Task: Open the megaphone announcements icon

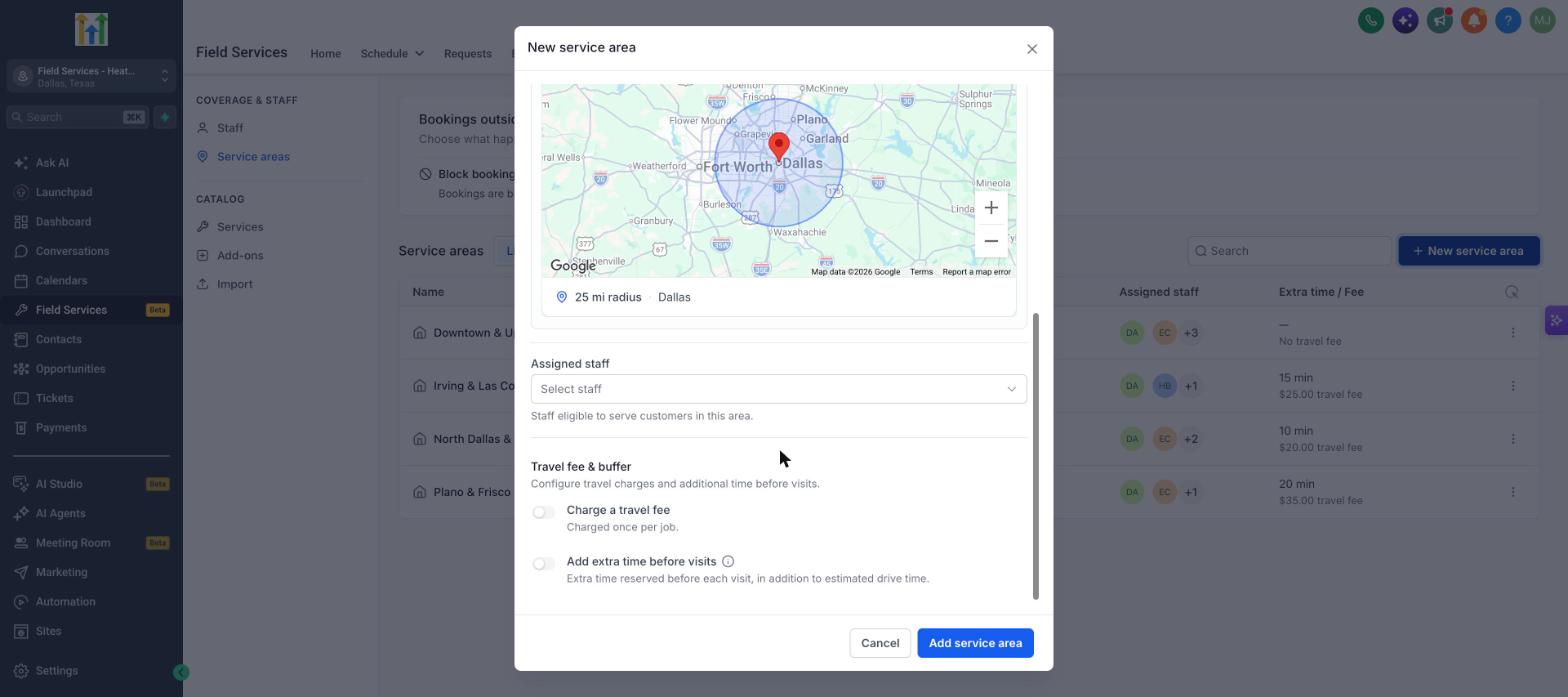Action: (x=1439, y=20)
